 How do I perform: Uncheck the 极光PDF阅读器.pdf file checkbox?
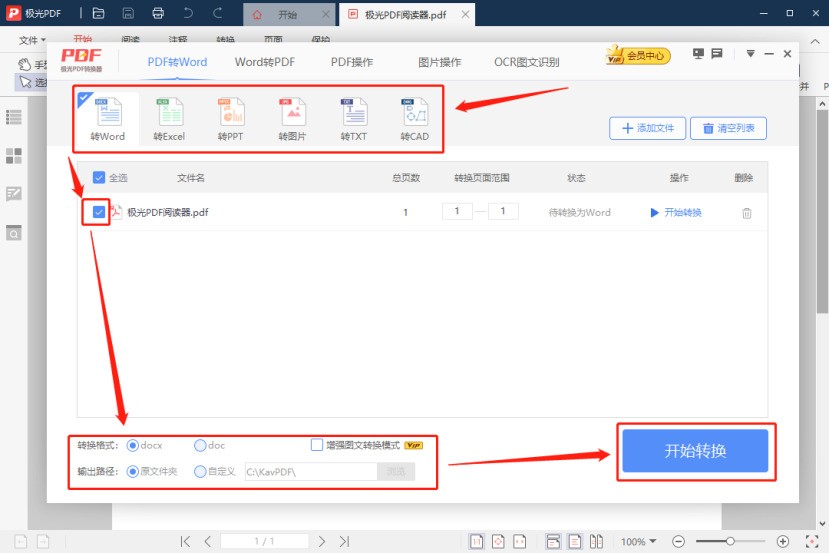click(99, 212)
